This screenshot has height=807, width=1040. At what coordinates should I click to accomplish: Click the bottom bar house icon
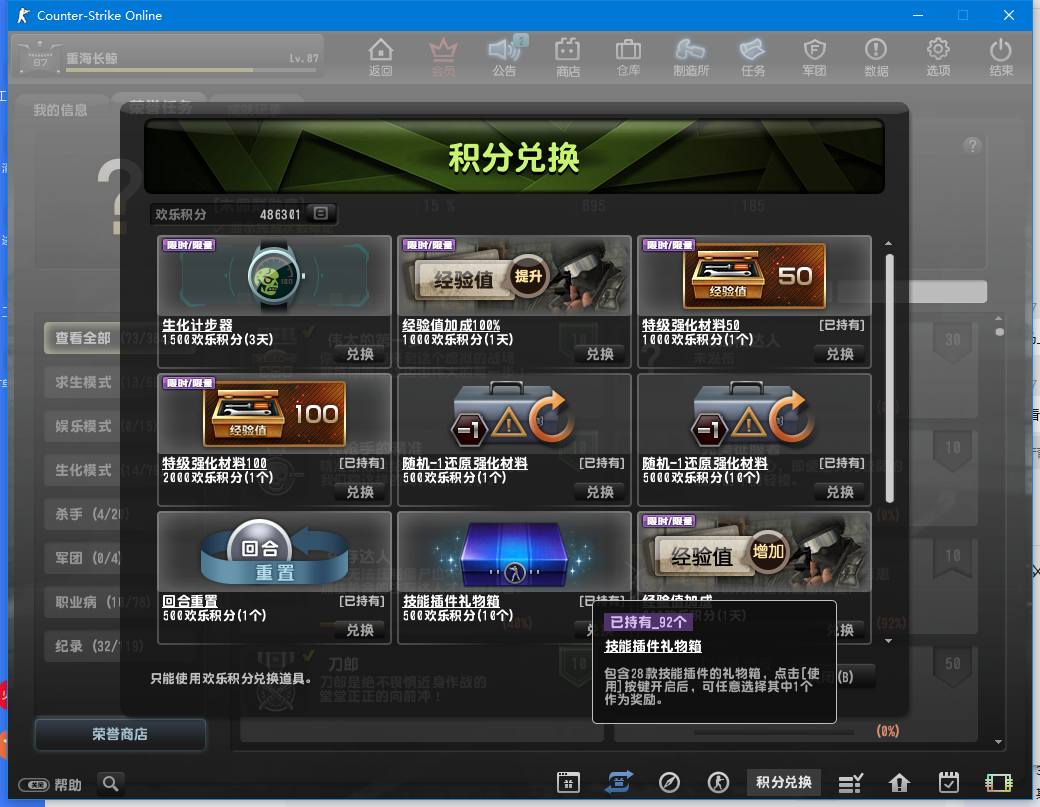(899, 783)
